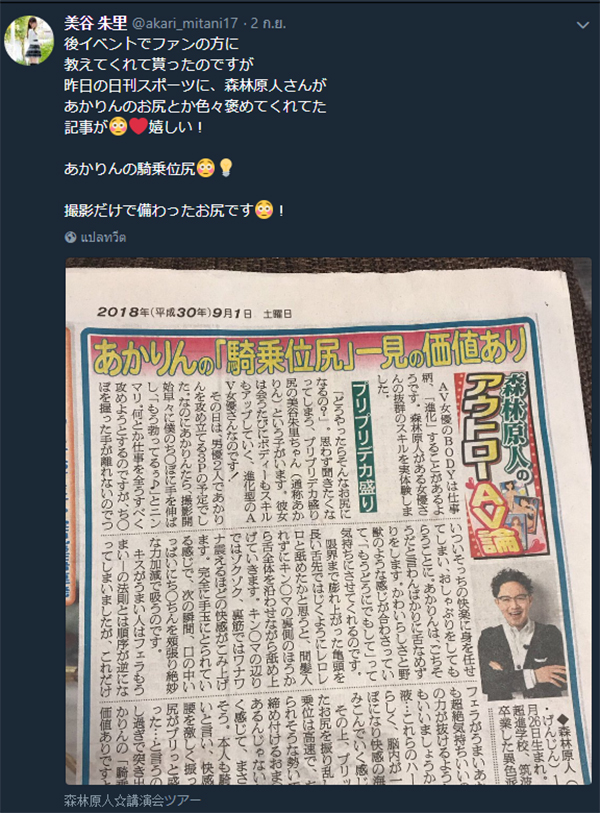
Task: Click the แปลทวีต translate tweet link
Action: 104,237
